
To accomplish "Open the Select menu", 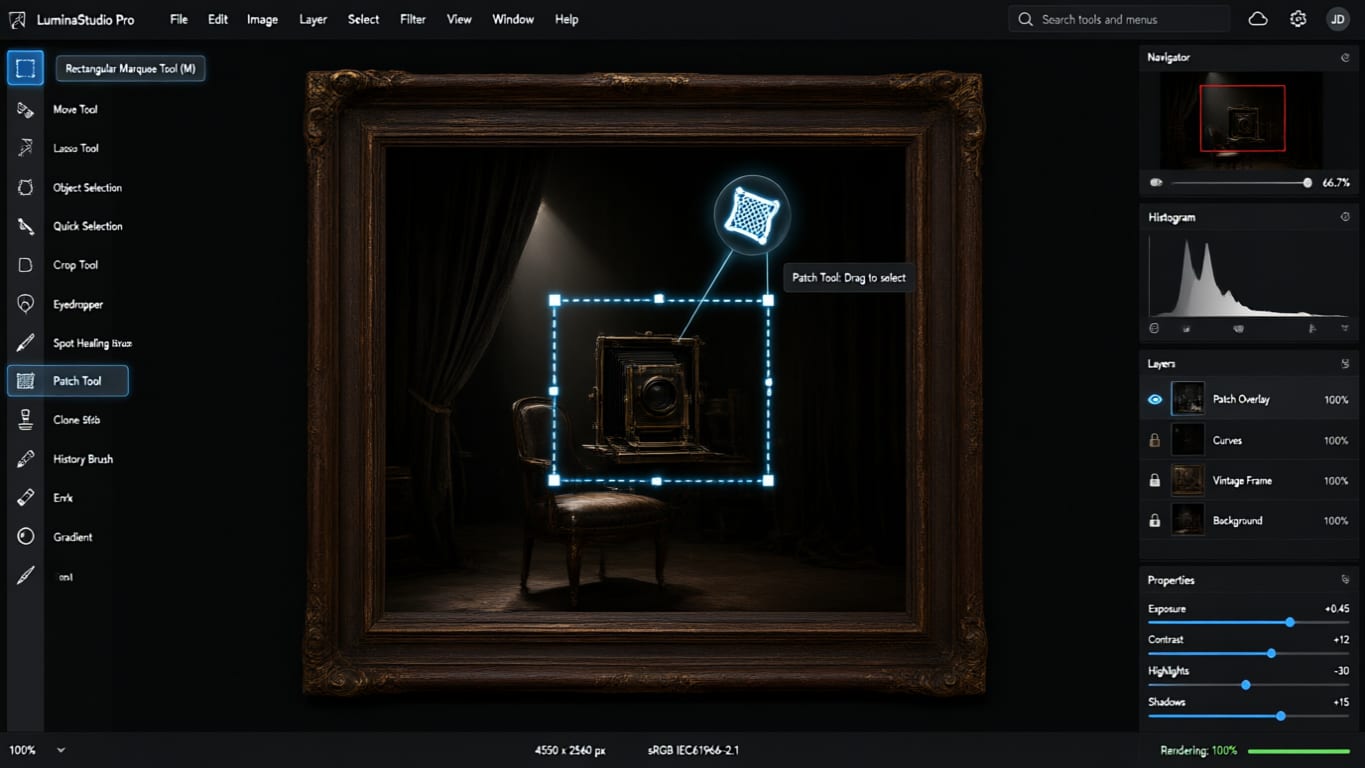I will pyautogui.click(x=363, y=19).
